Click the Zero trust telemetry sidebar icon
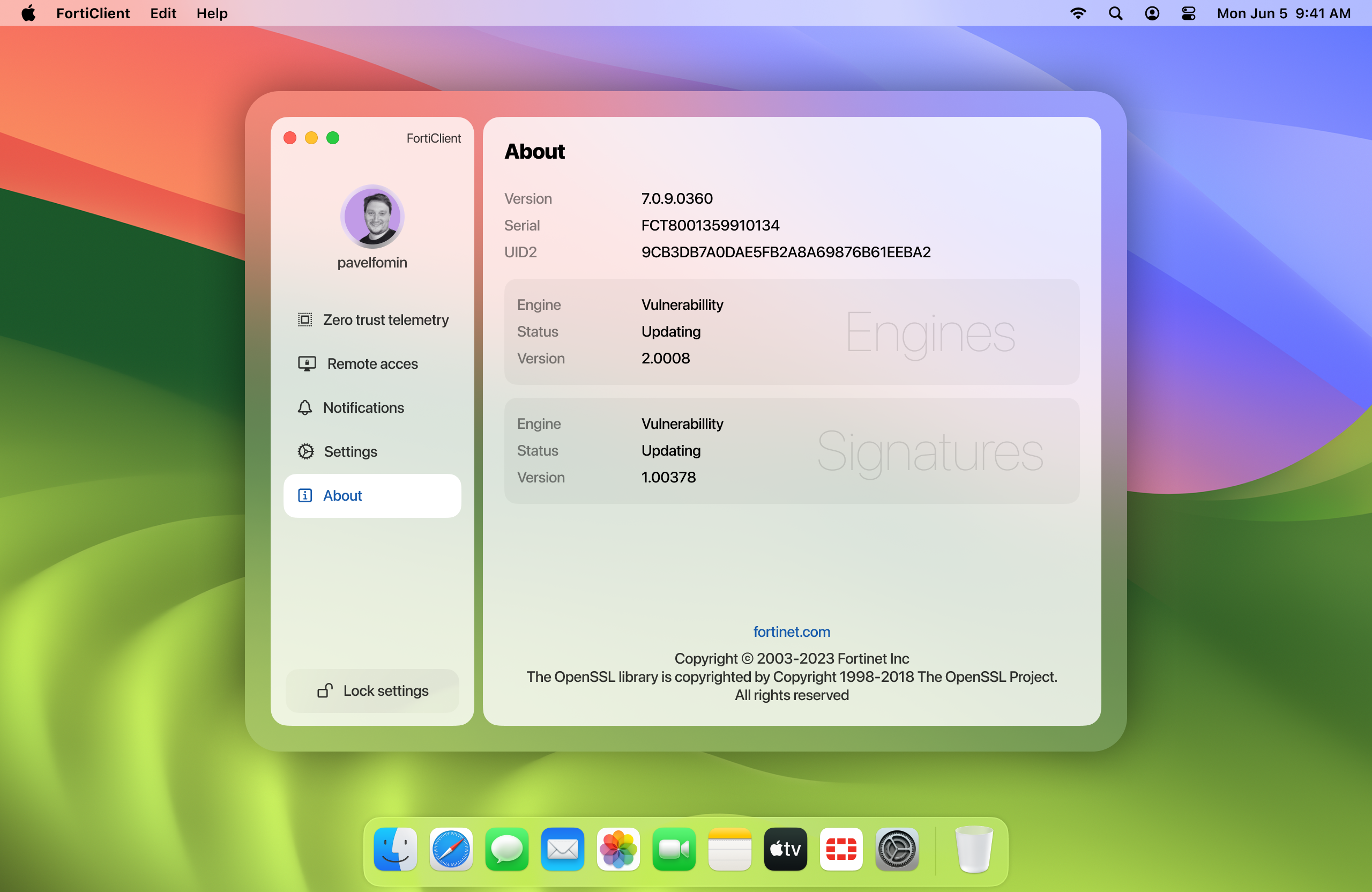Screen dimensions: 1372x892 point(305,319)
